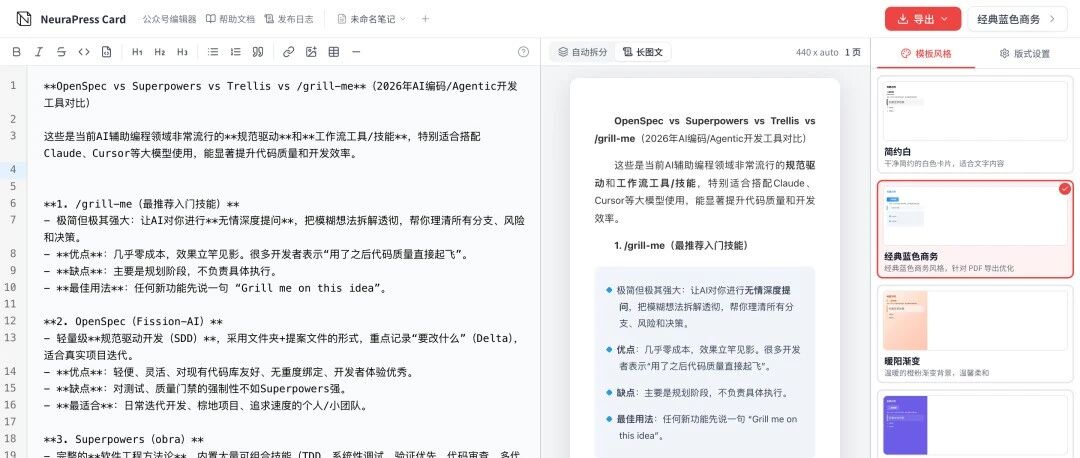Insert inline code
The height and width of the screenshot is (458, 1080).
(x=83, y=52)
